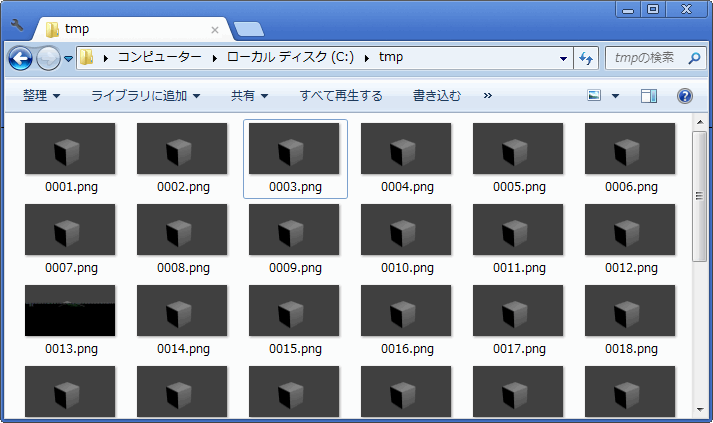Select thumbnail 0015.png

[x=294, y=310]
